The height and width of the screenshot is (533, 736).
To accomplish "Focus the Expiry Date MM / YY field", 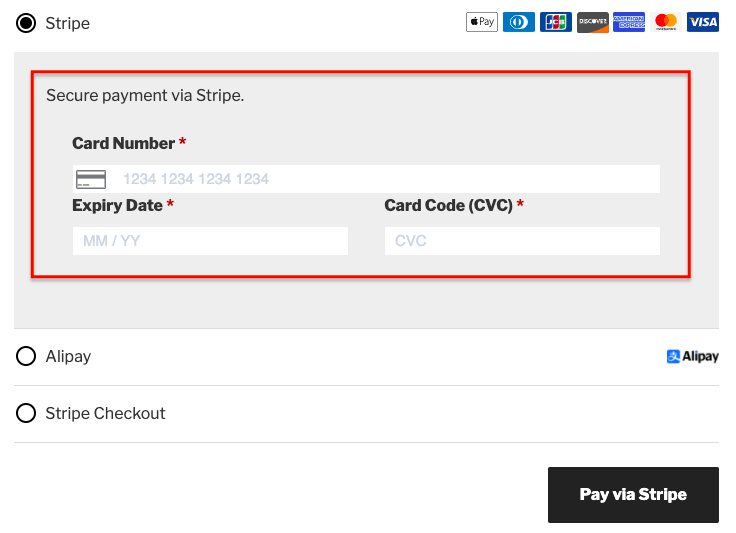I will 210,241.
